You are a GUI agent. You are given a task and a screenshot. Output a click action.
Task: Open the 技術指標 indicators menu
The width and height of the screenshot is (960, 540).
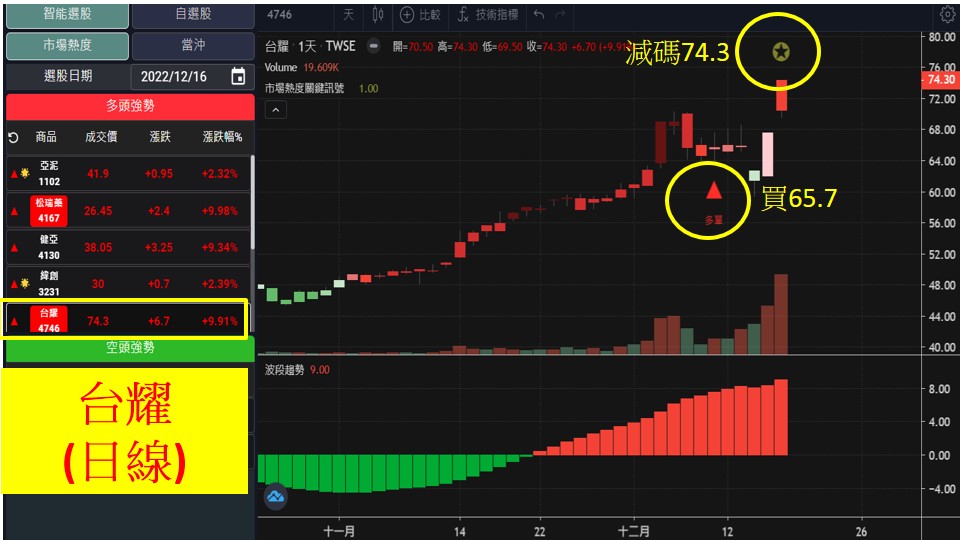pos(487,14)
